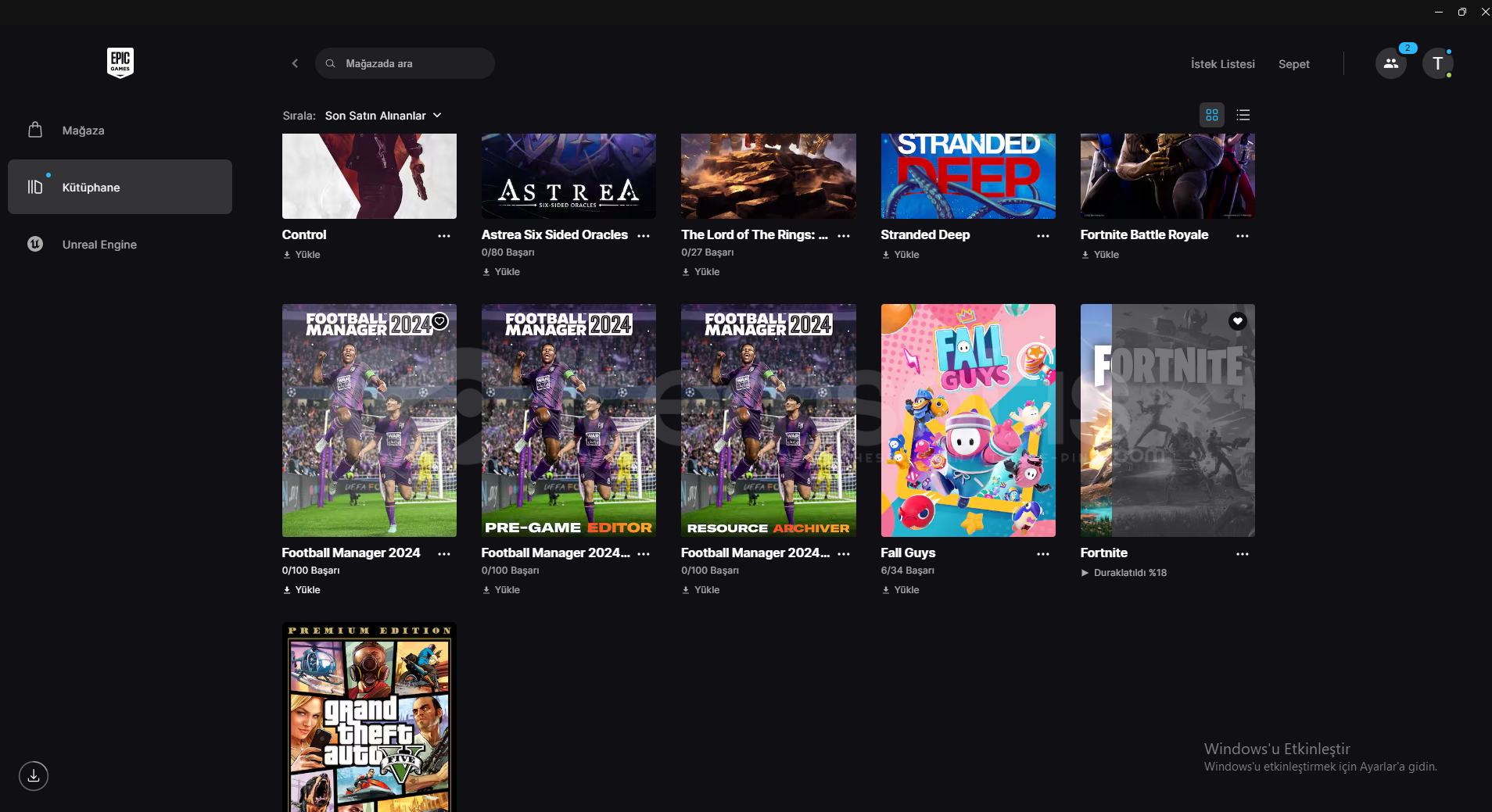1492x812 pixels.
Task: Open the downloads icon at bottom left
Action: [34, 776]
